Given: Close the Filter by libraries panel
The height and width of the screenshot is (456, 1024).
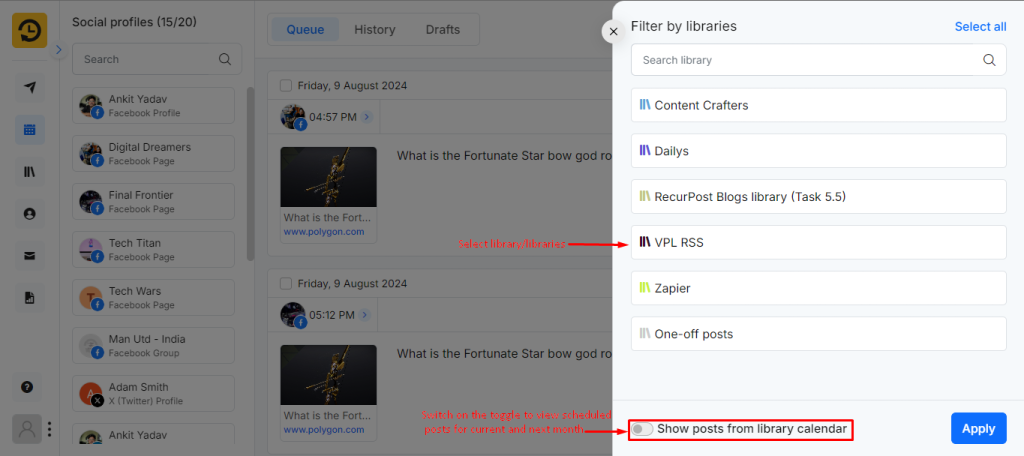Looking at the screenshot, I should [613, 31].
